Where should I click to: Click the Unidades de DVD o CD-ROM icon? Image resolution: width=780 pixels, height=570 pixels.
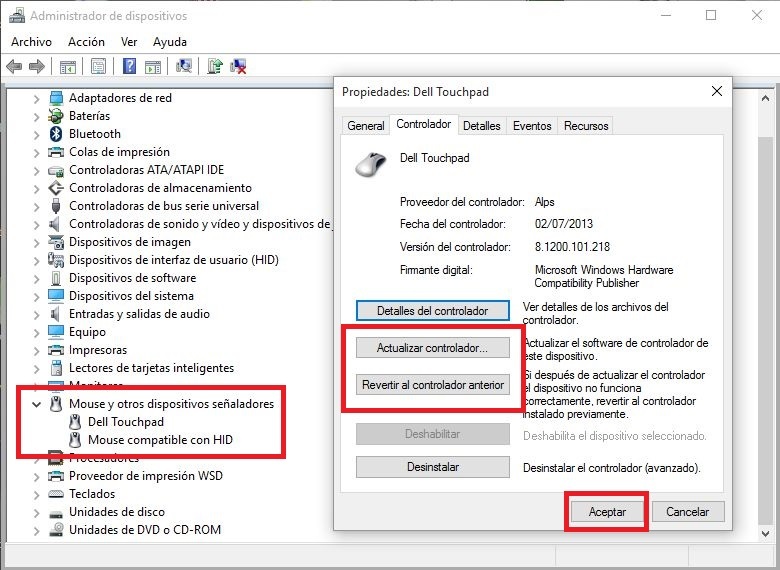pyautogui.click(x=56, y=530)
